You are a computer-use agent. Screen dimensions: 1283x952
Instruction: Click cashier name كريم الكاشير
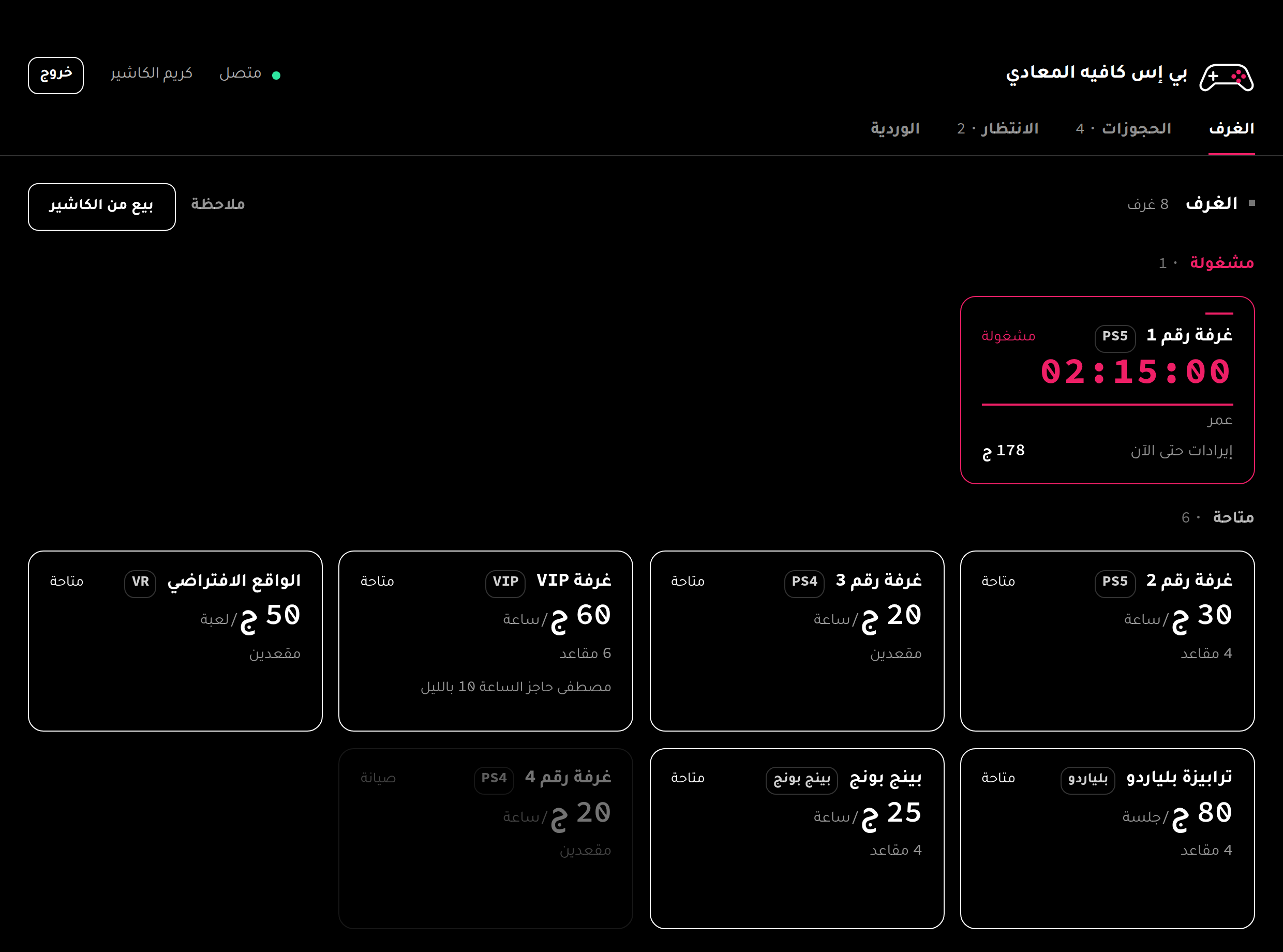point(152,74)
